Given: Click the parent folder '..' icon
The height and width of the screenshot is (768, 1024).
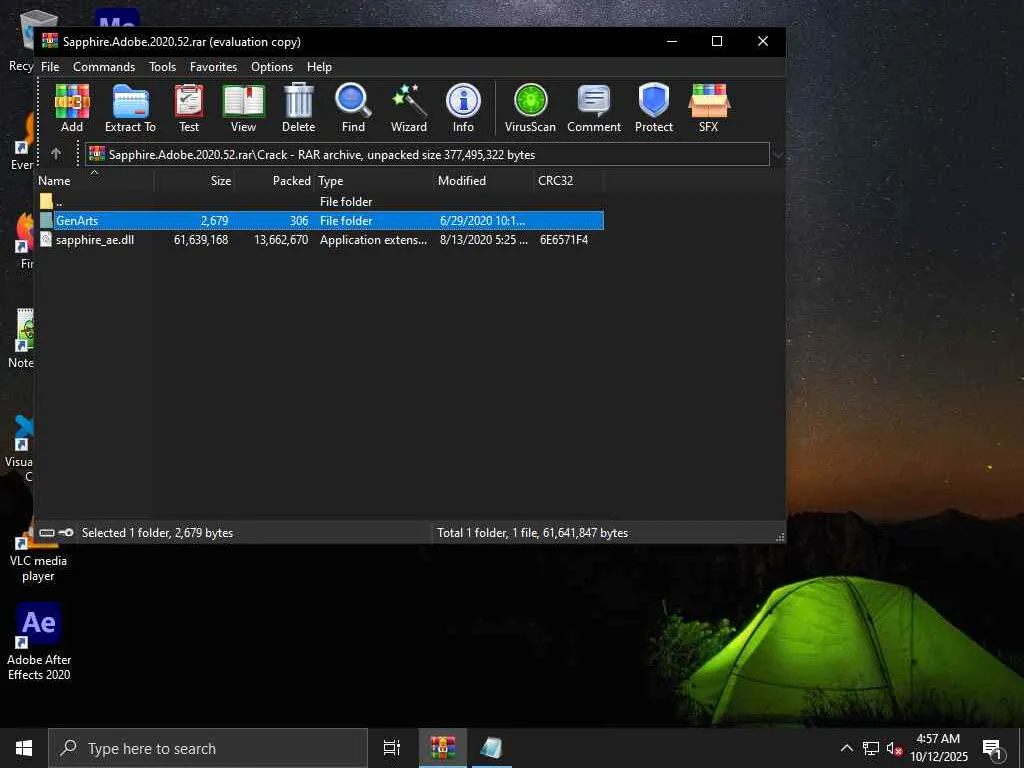Looking at the screenshot, I should (x=46, y=201).
